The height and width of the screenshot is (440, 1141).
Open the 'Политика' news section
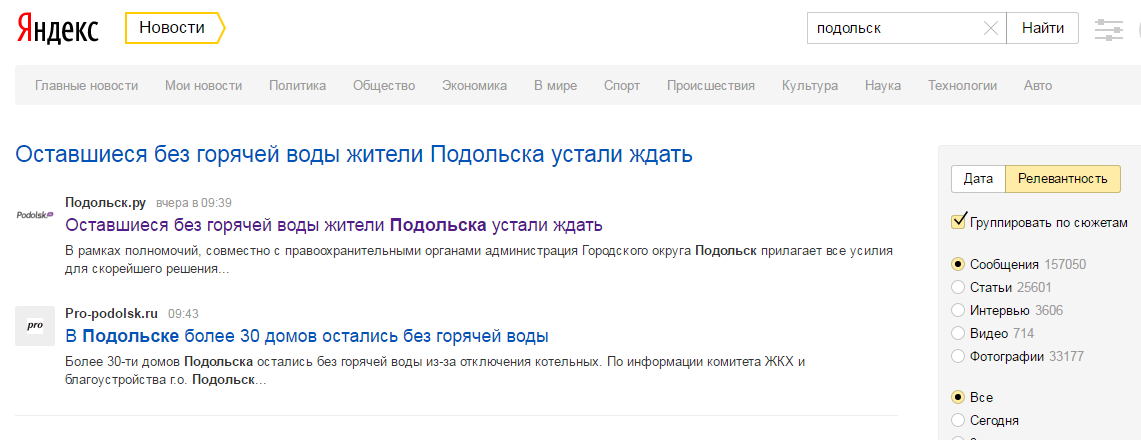(297, 86)
